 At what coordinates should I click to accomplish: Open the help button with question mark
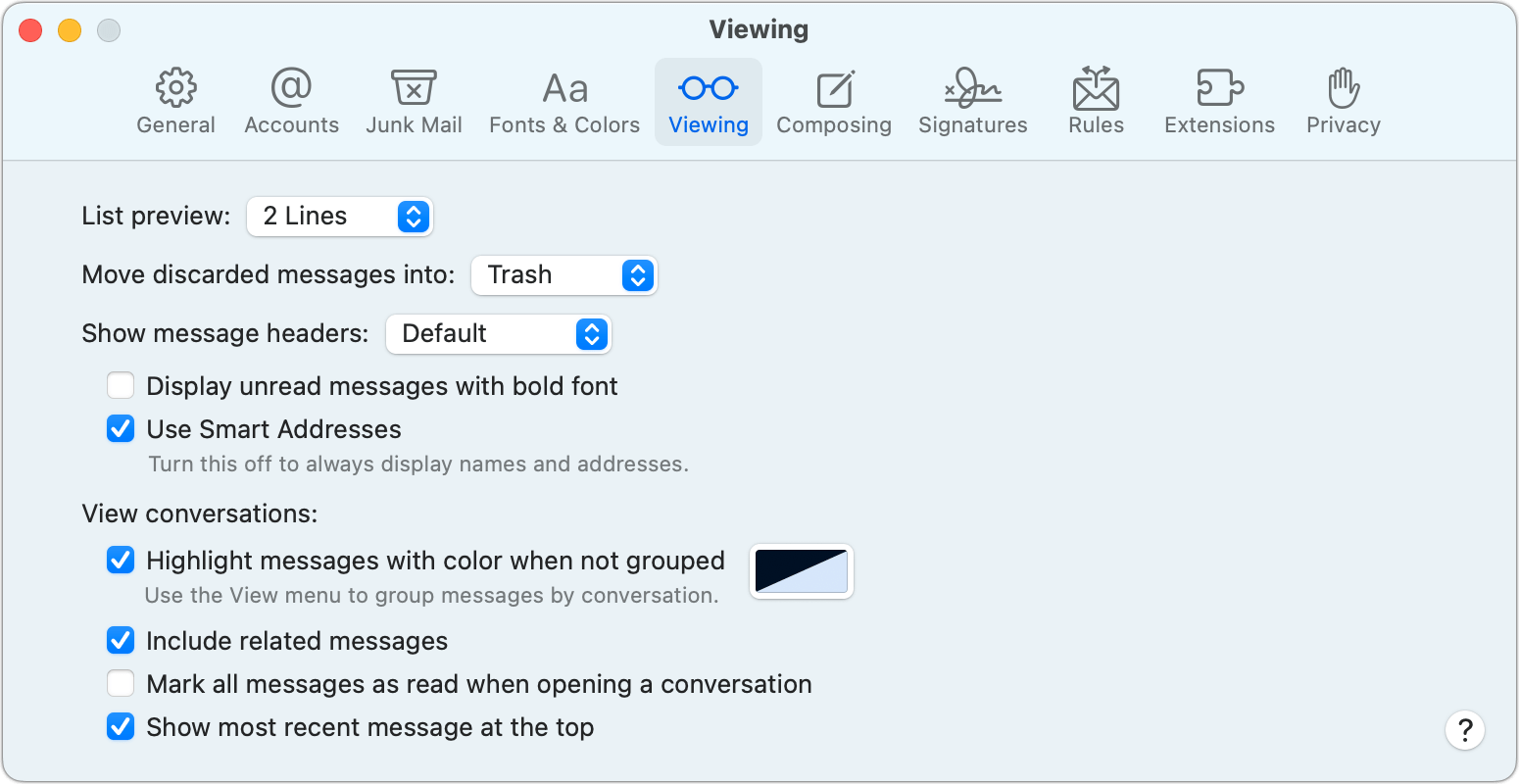click(x=1465, y=730)
